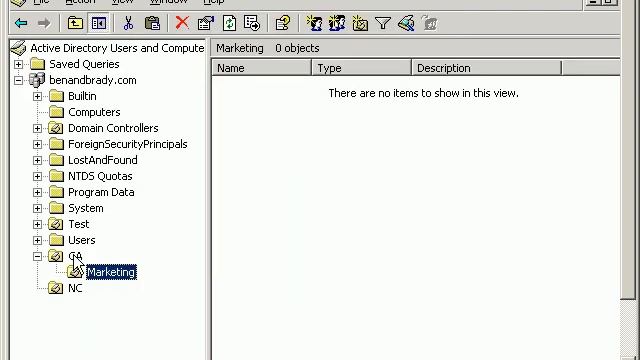640x360 pixels.
Task: Expand the ForeignSecurityPrincipals node
Action: point(38,144)
